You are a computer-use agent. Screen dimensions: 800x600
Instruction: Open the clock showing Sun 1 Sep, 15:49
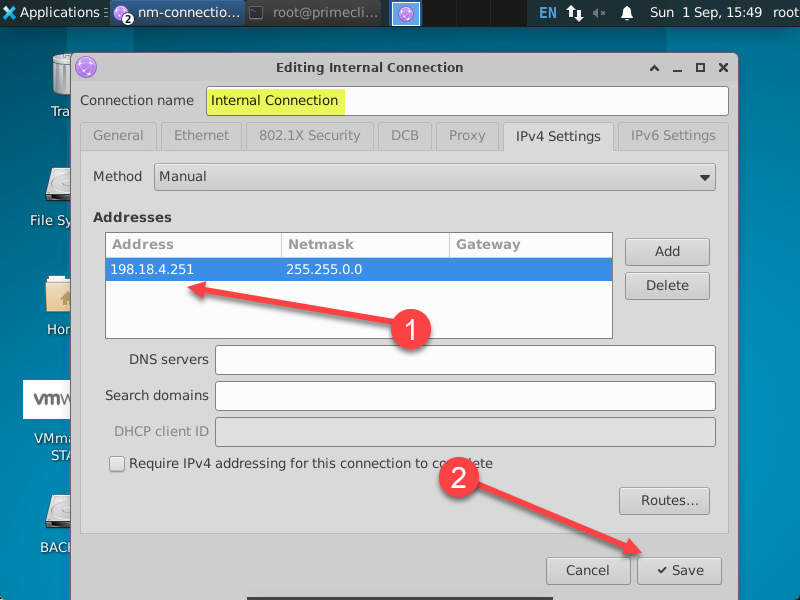coord(705,12)
